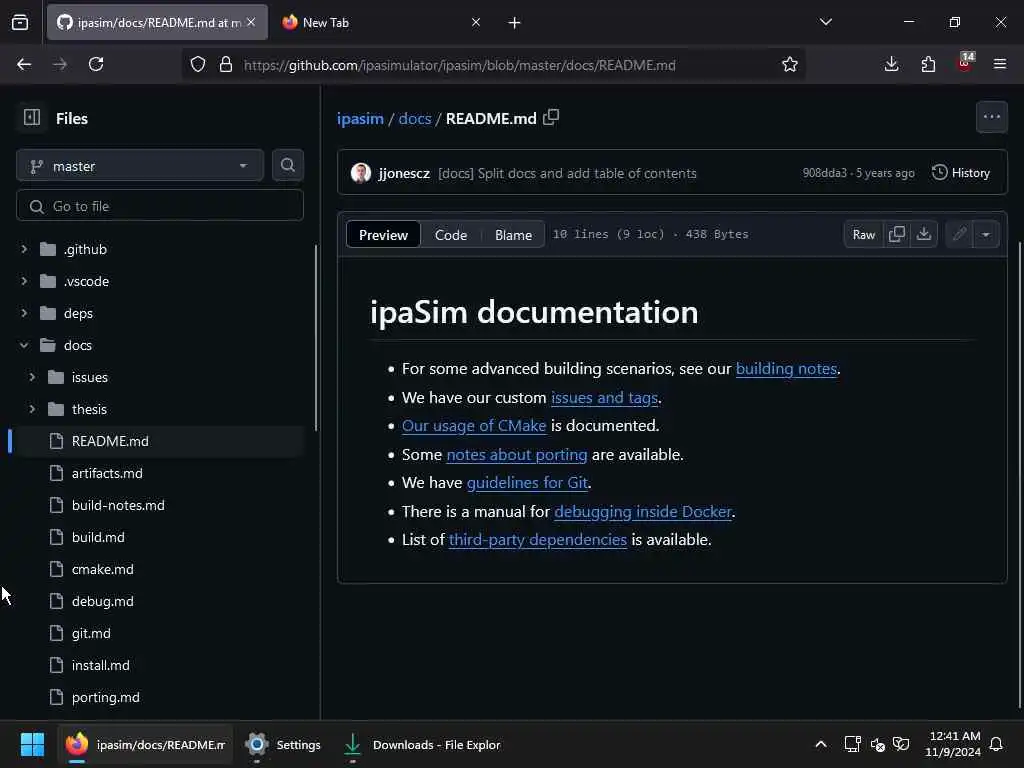Click the file tree search icon
Viewport: 1024px width, 768px height.
287,166
